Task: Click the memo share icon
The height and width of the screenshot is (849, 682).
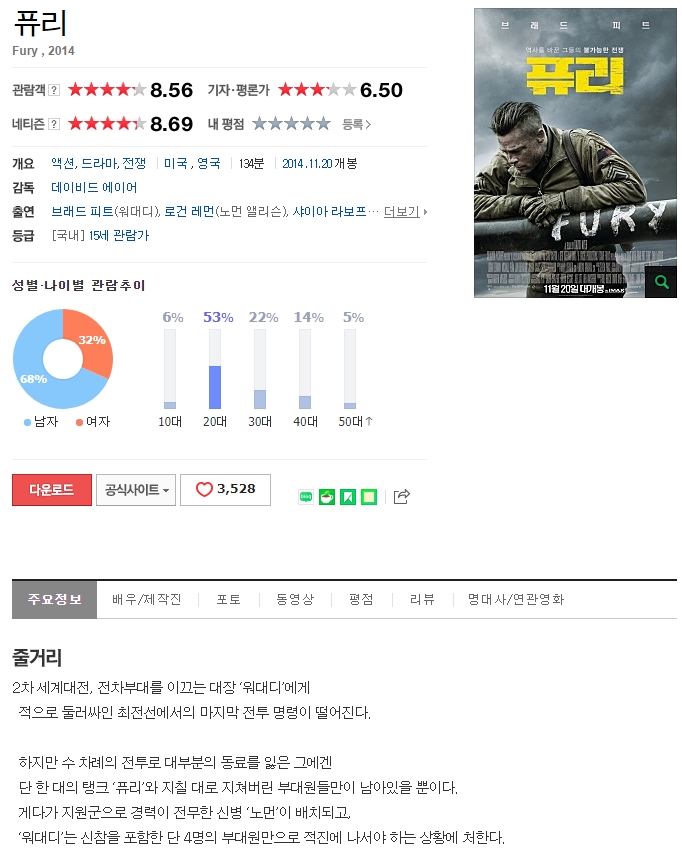Action: coord(369,497)
